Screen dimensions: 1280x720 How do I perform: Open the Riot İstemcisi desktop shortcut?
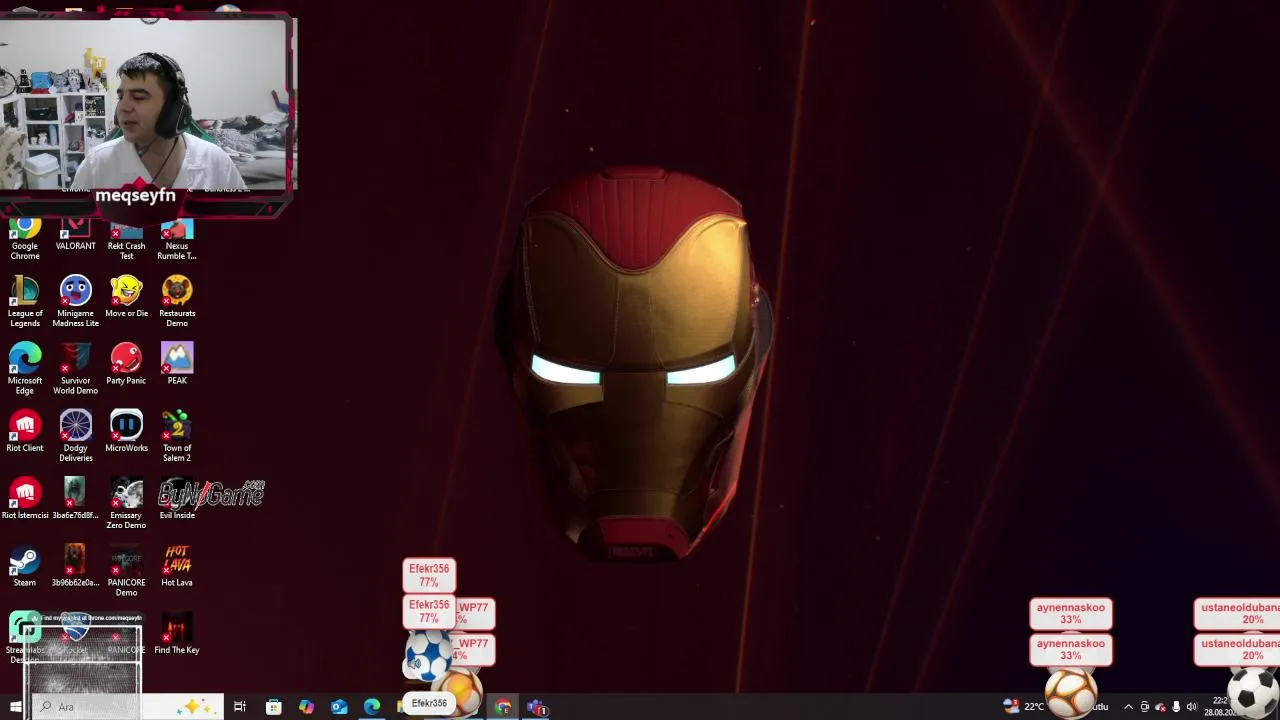(25, 498)
